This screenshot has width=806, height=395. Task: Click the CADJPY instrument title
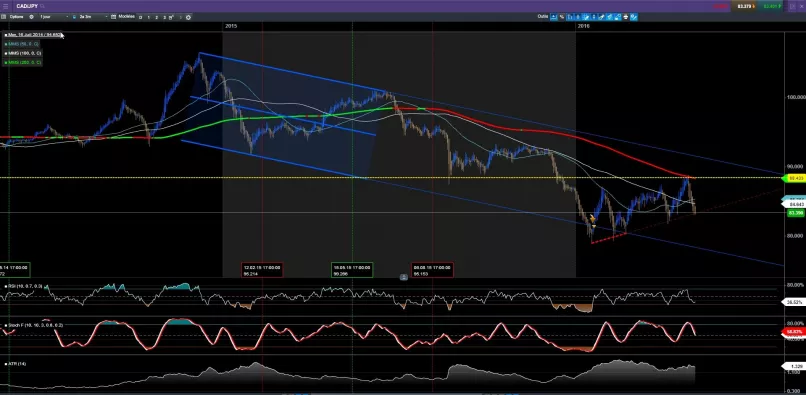point(27,6)
